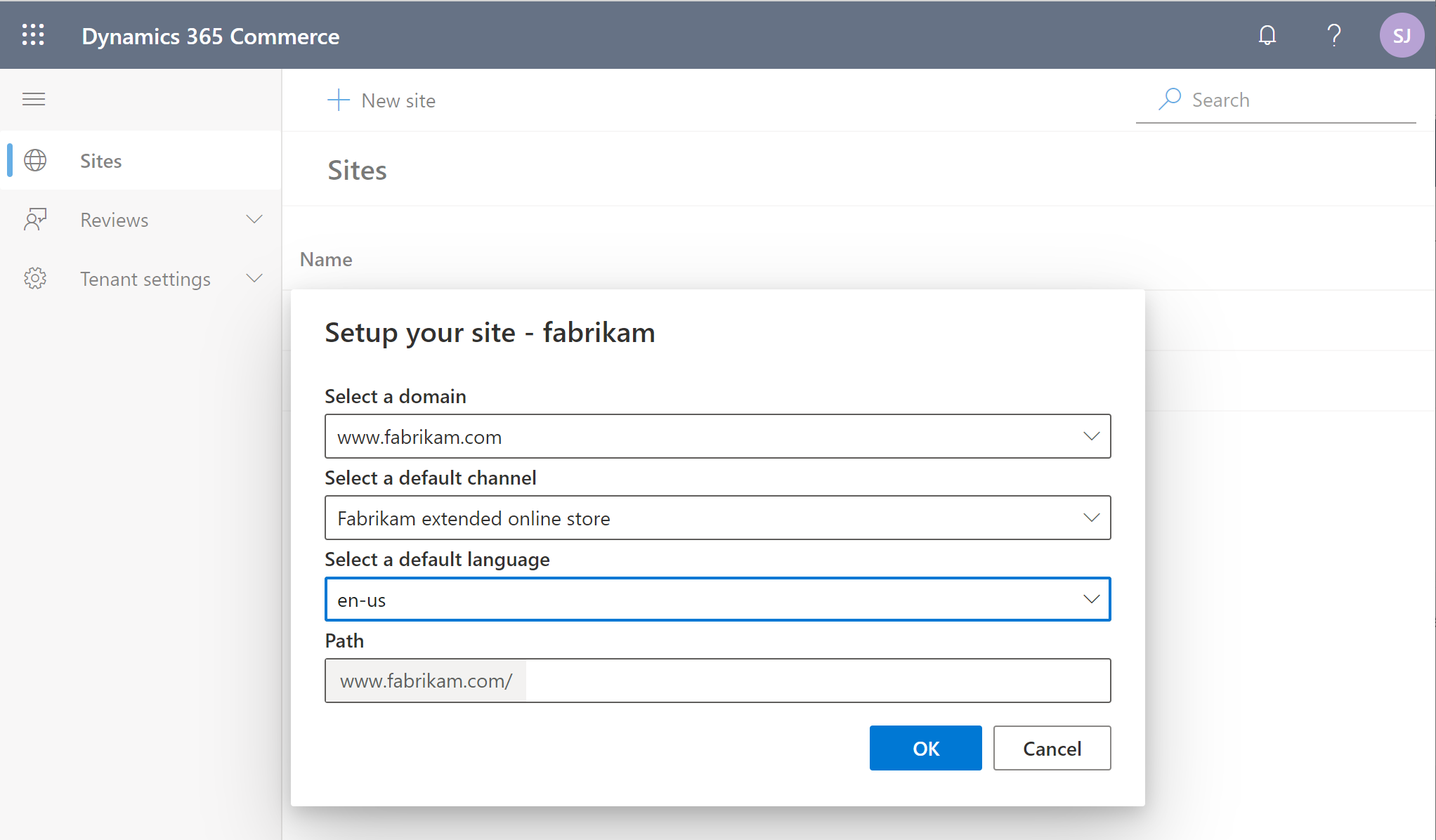This screenshot has width=1436, height=840.
Task: Expand the default language en-us dropdown
Action: click(1090, 599)
